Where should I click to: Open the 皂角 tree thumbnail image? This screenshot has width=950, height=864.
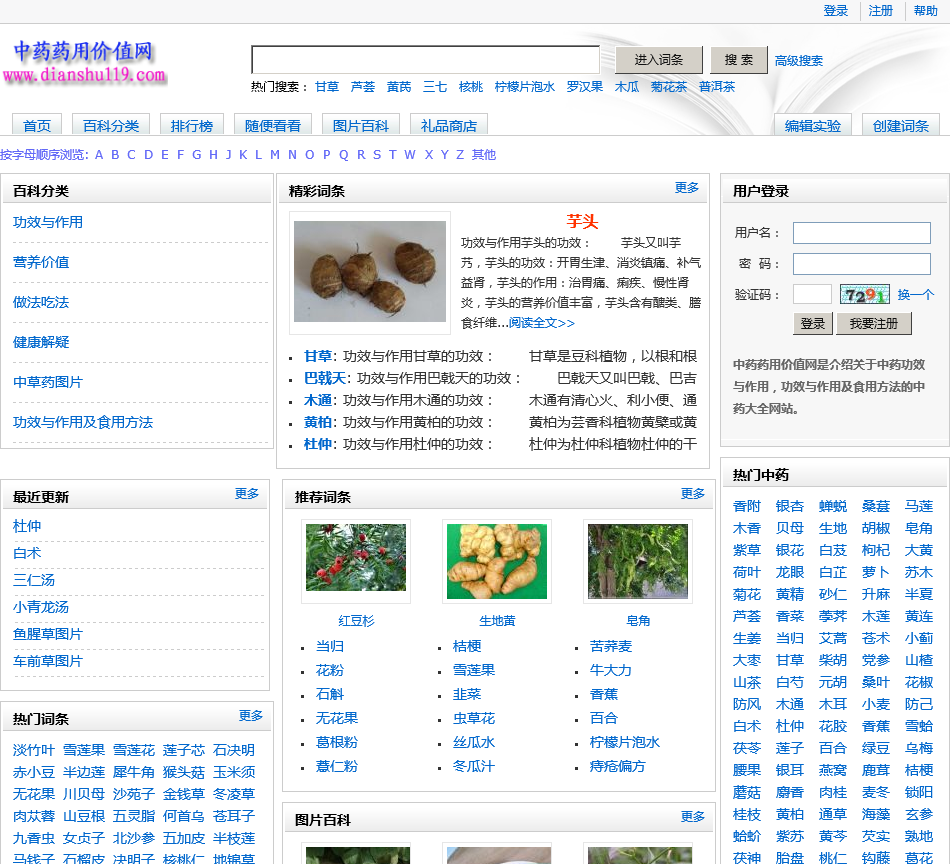pos(638,561)
